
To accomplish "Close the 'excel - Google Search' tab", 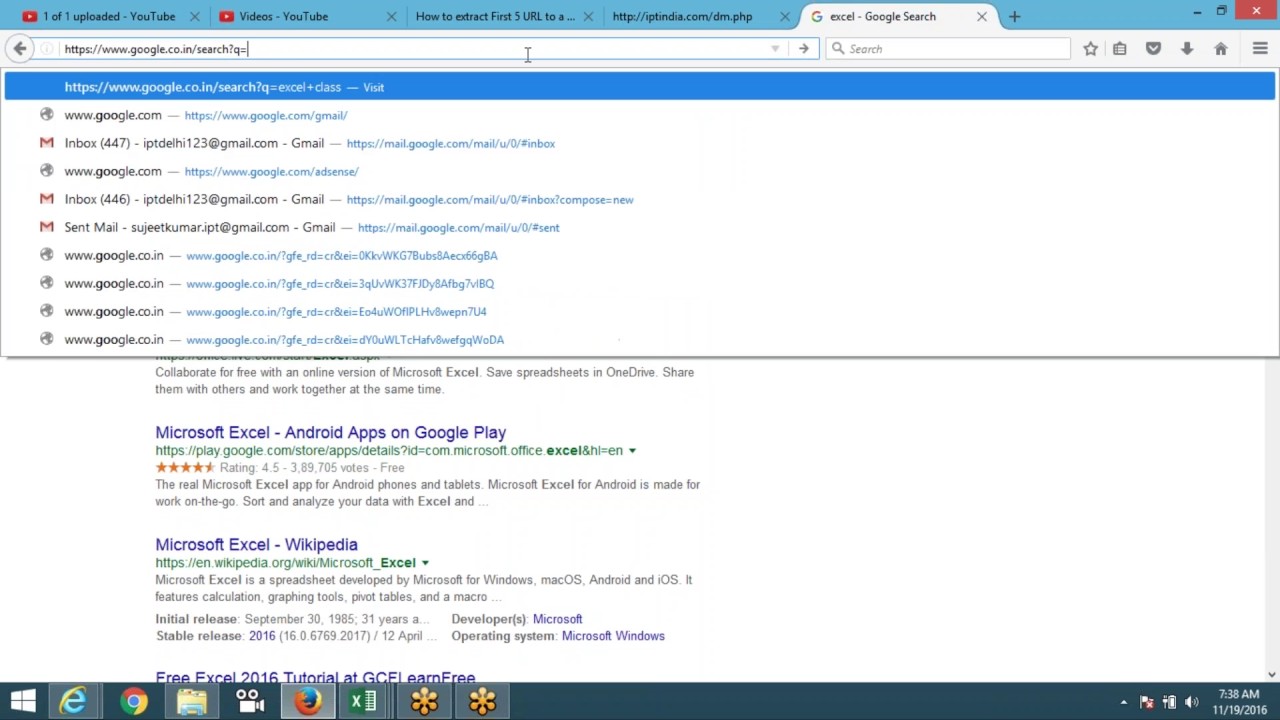I will (982, 16).
